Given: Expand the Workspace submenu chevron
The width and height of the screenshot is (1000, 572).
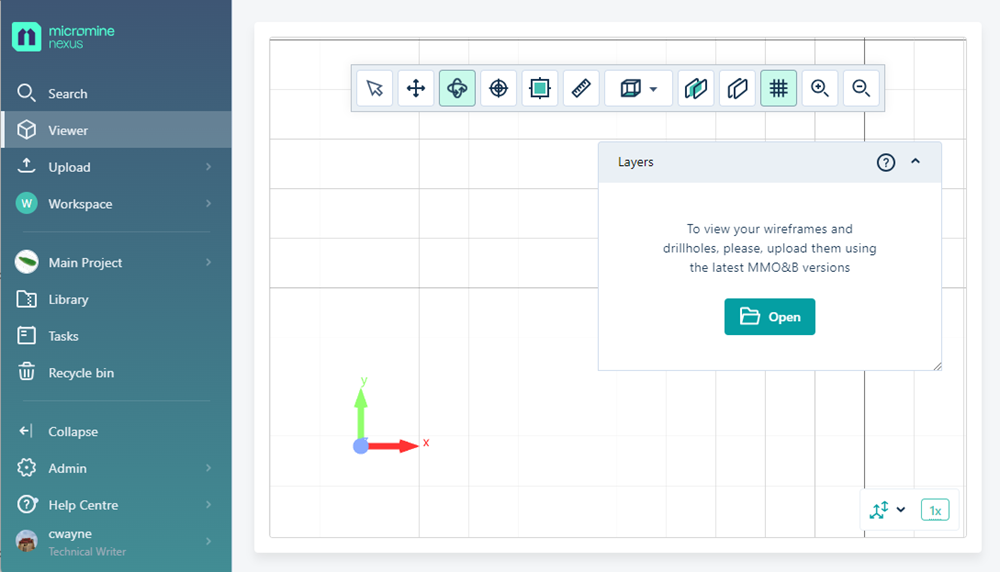Looking at the screenshot, I should (209, 204).
